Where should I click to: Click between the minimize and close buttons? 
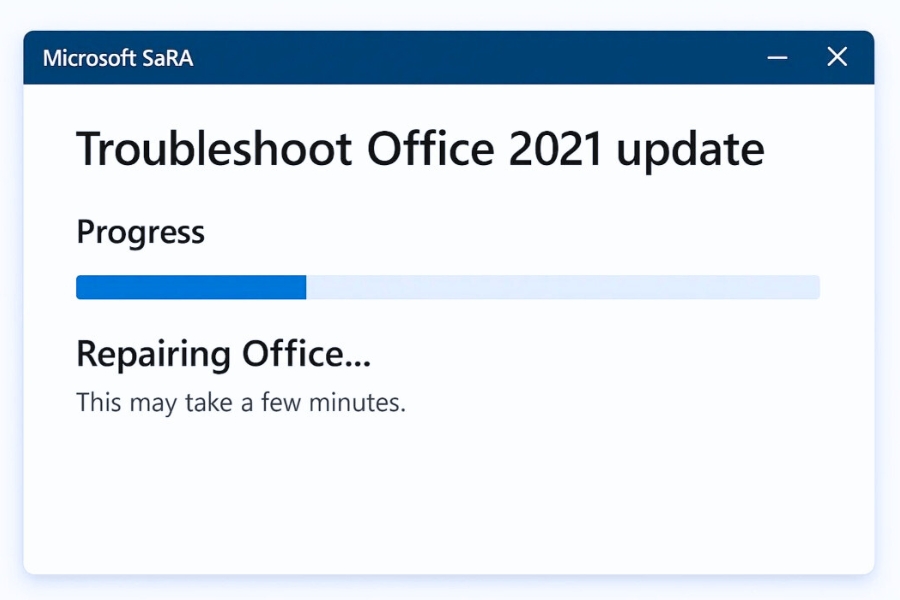coord(807,57)
